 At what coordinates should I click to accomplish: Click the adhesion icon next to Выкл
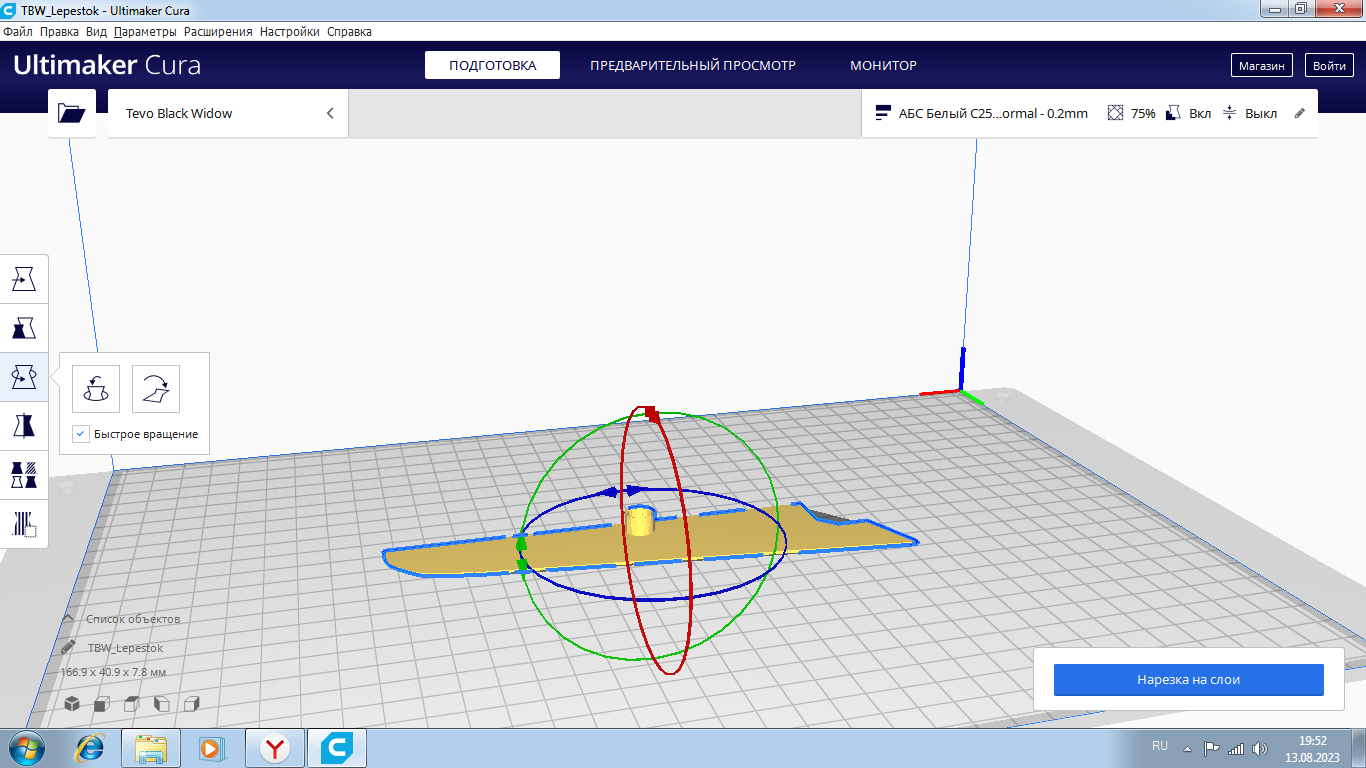[1230, 113]
